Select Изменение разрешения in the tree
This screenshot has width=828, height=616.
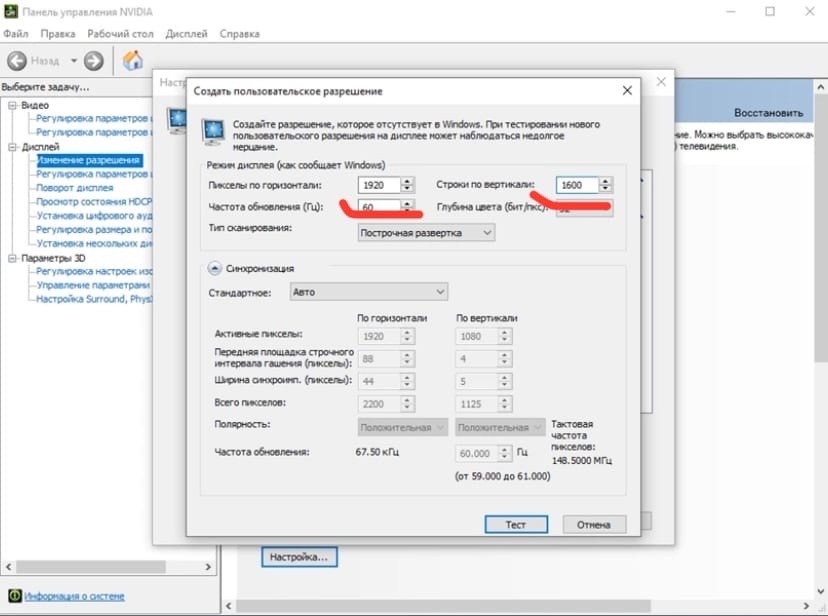pos(89,160)
